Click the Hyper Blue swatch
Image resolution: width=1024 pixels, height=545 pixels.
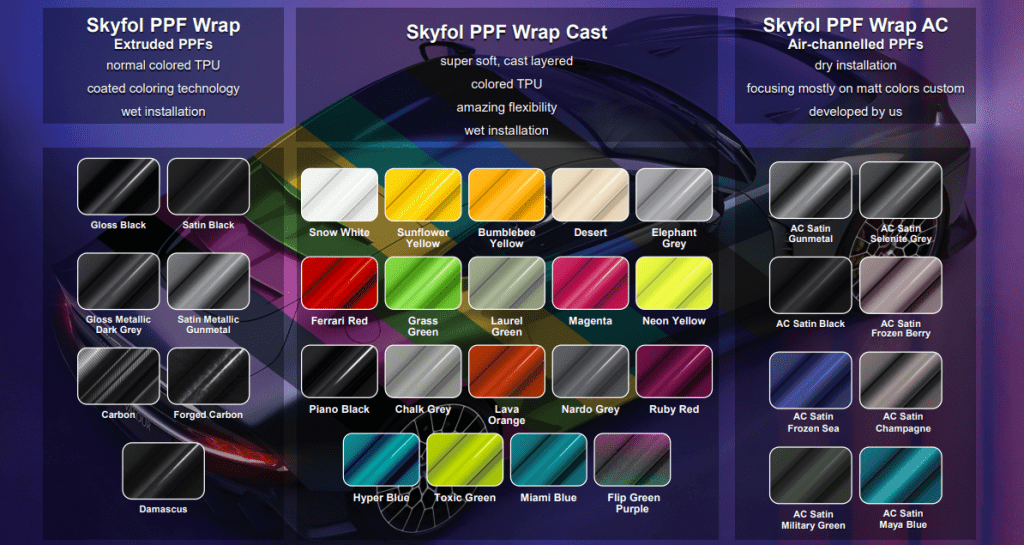[381, 459]
